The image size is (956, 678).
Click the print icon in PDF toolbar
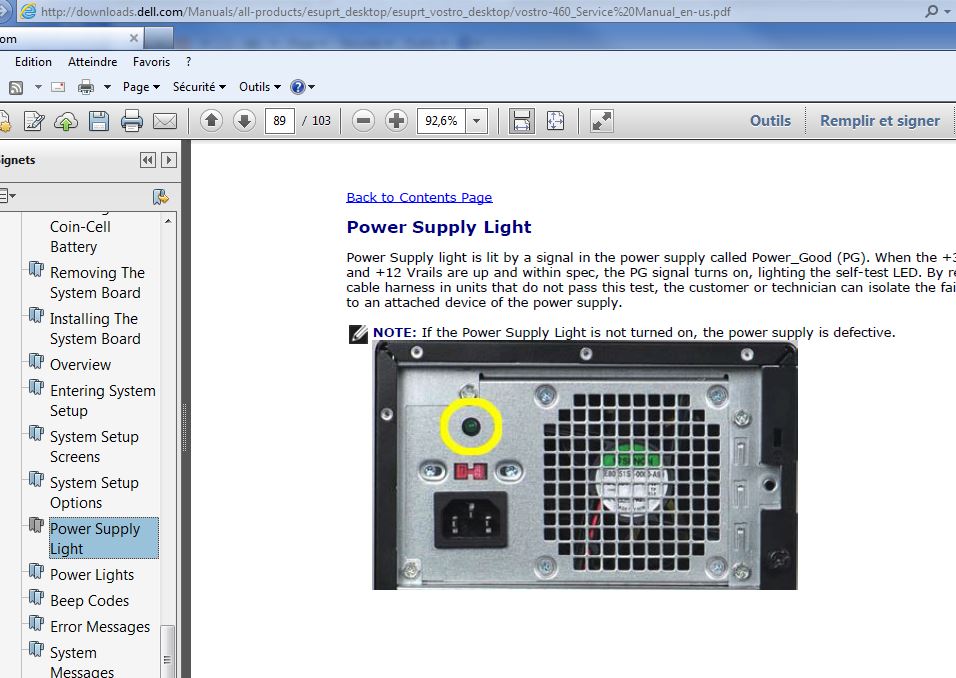pos(131,121)
